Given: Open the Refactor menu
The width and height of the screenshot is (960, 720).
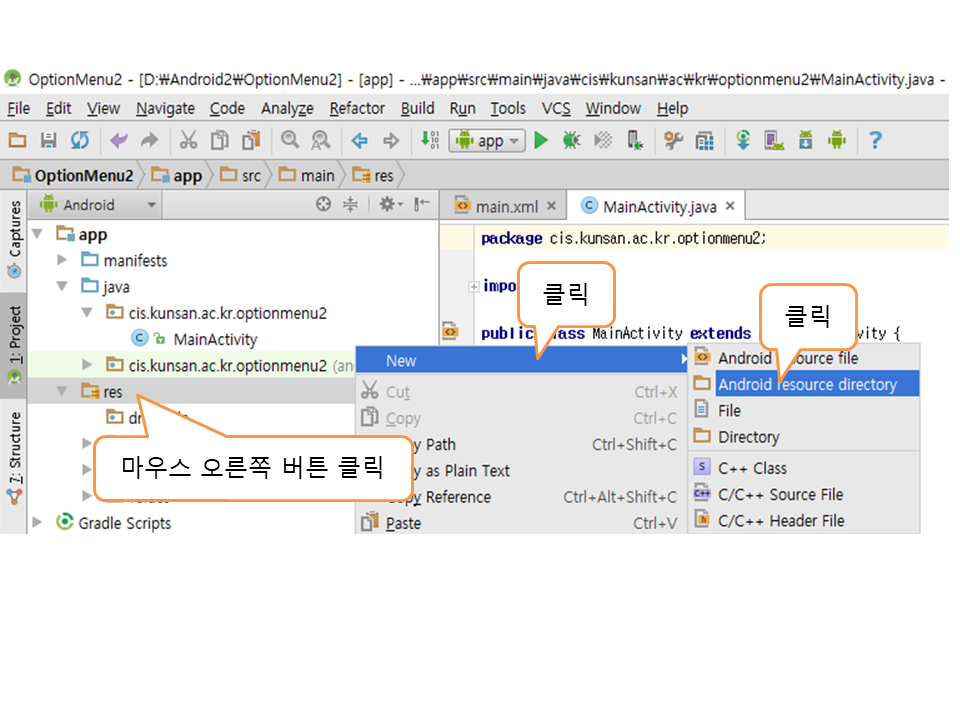Looking at the screenshot, I should (x=357, y=108).
